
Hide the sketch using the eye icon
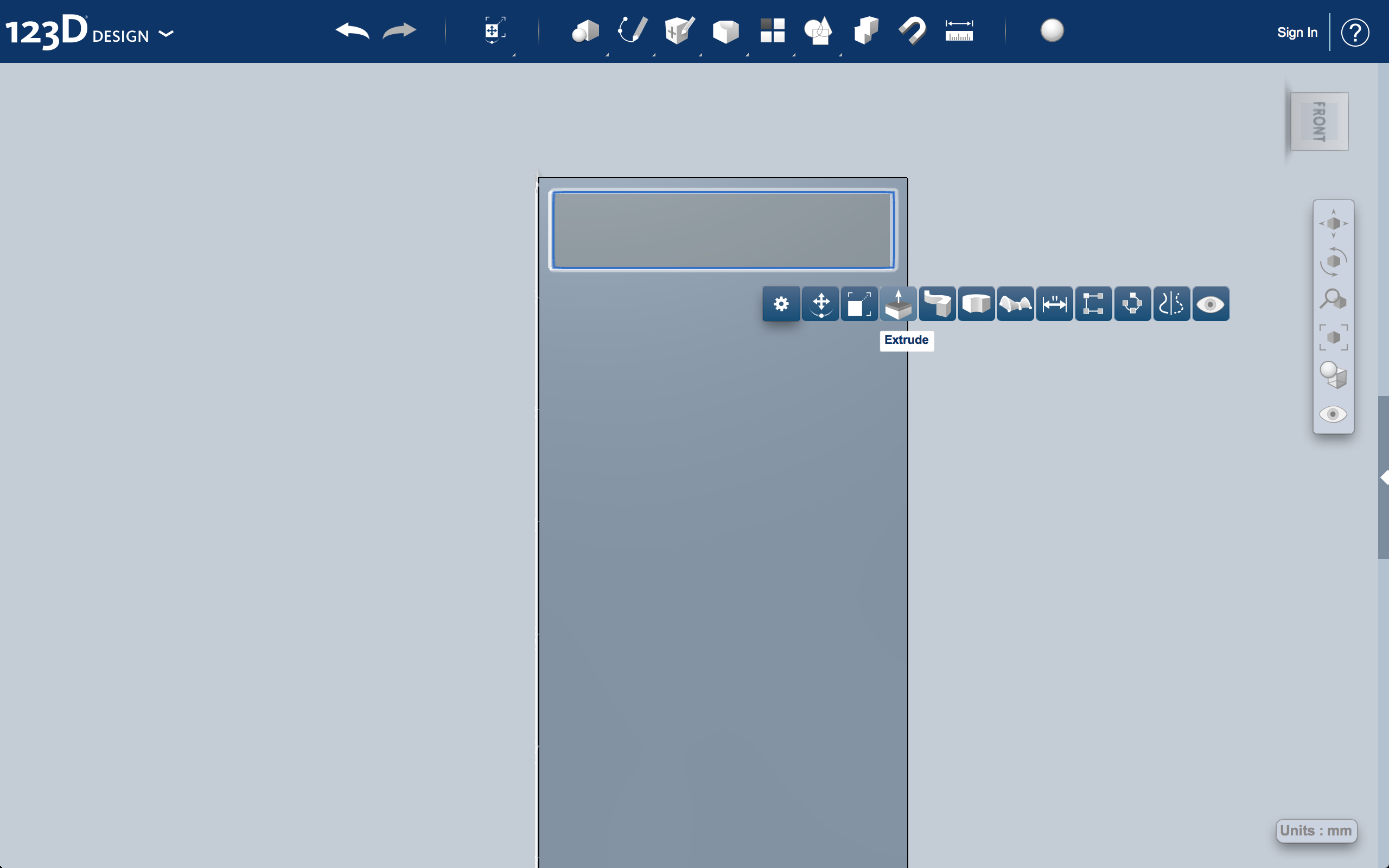1211,304
